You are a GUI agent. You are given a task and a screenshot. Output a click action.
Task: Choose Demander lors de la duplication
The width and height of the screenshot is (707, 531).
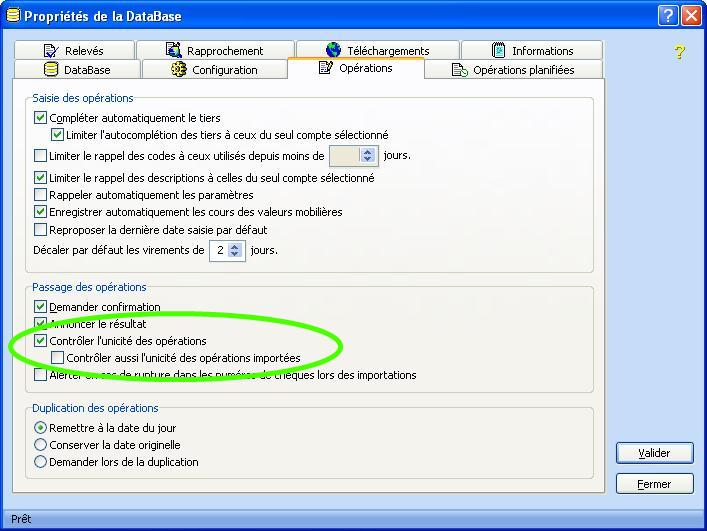coord(41,462)
